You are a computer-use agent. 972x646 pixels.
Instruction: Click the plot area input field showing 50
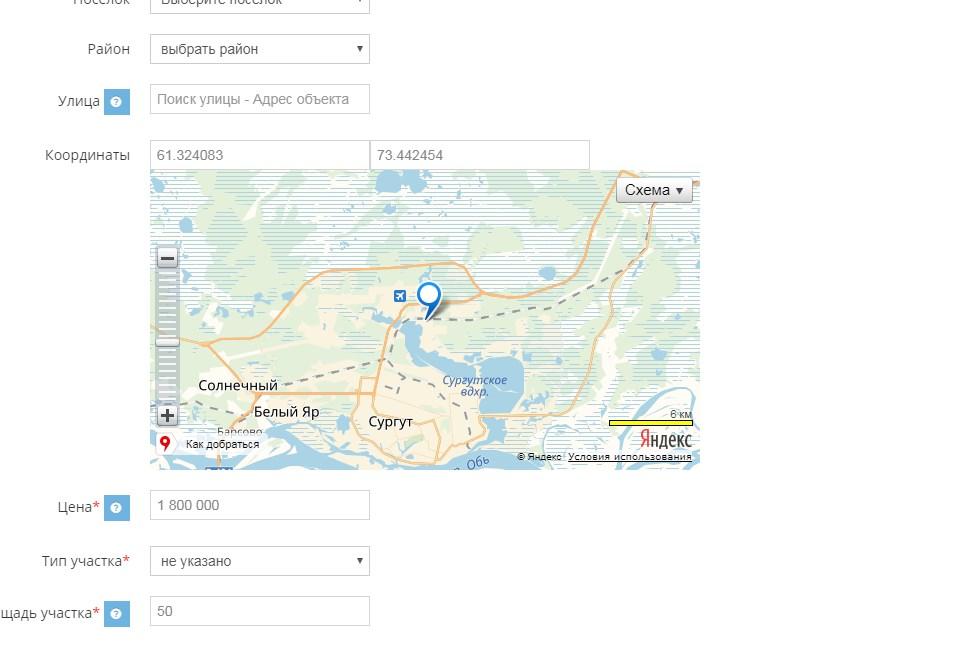[260, 611]
